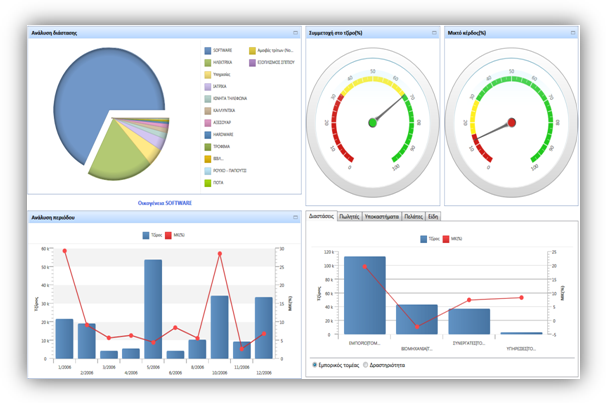Click the lowest red point over ΒΙΟΜΗΧΑΝΙΑ bar
606x403 pixels.
[x=417, y=327]
